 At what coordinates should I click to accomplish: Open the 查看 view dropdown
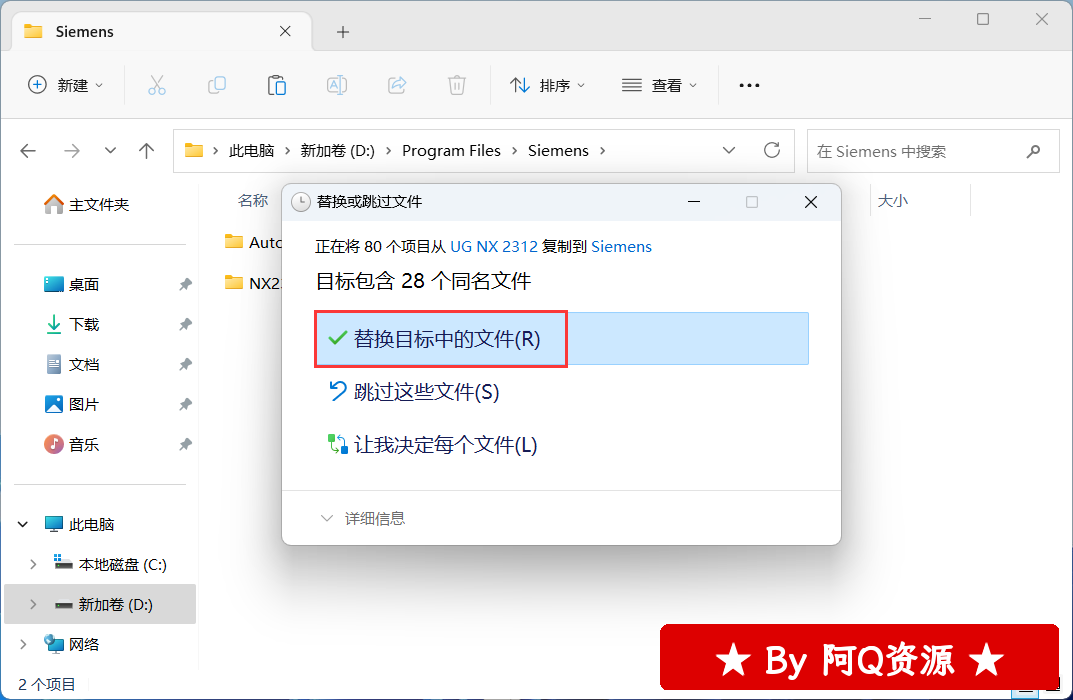[660, 86]
